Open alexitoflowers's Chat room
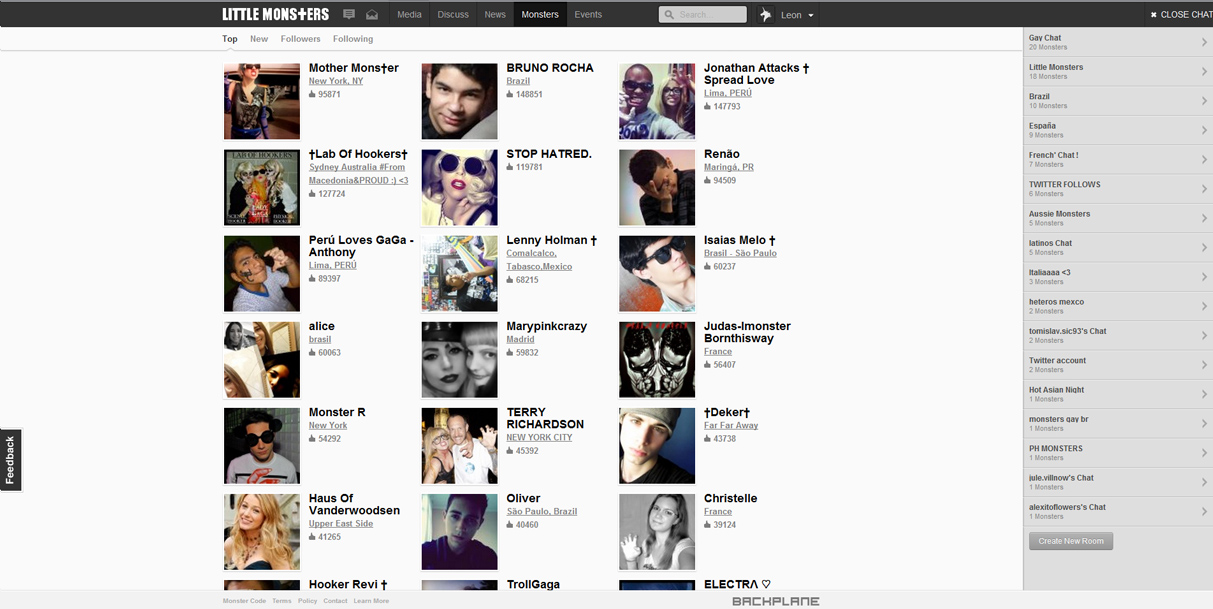Image resolution: width=1213 pixels, height=609 pixels. pos(1118,511)
